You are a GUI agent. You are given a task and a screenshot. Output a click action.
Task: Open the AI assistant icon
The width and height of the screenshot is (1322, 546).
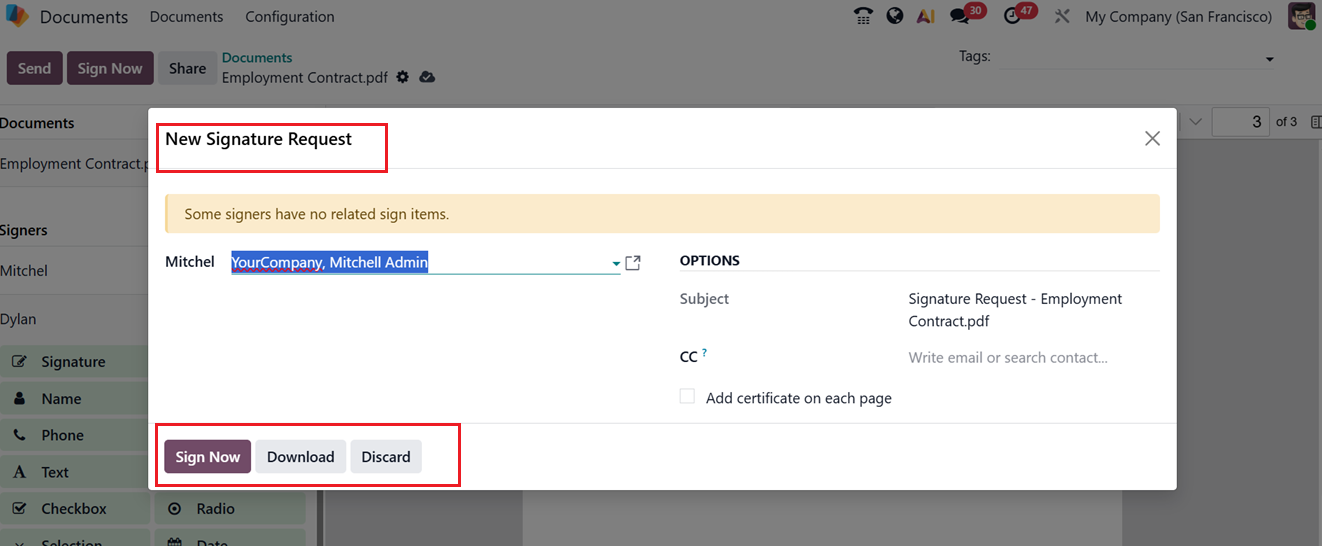[x=926, y=16]
